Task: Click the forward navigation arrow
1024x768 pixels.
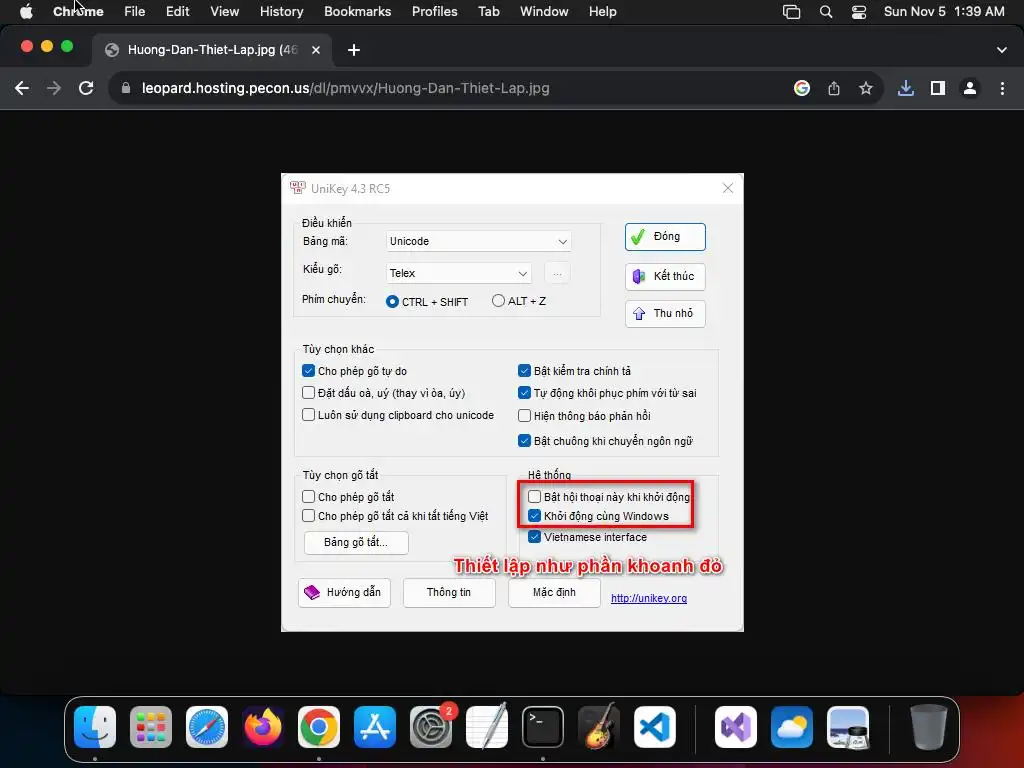Action: click(x=54, y=88)
